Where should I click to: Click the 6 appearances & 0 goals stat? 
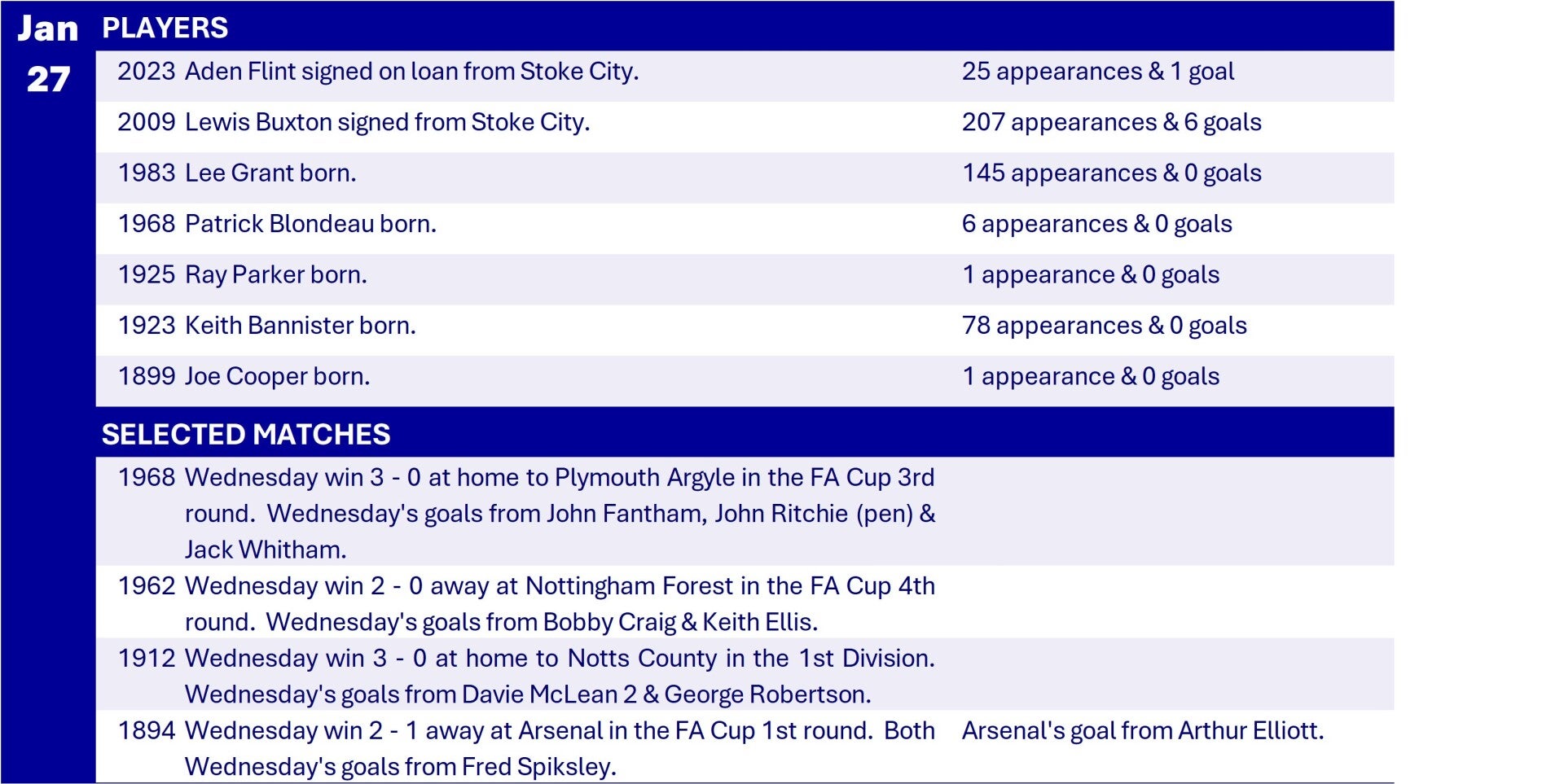(1096, 224)
